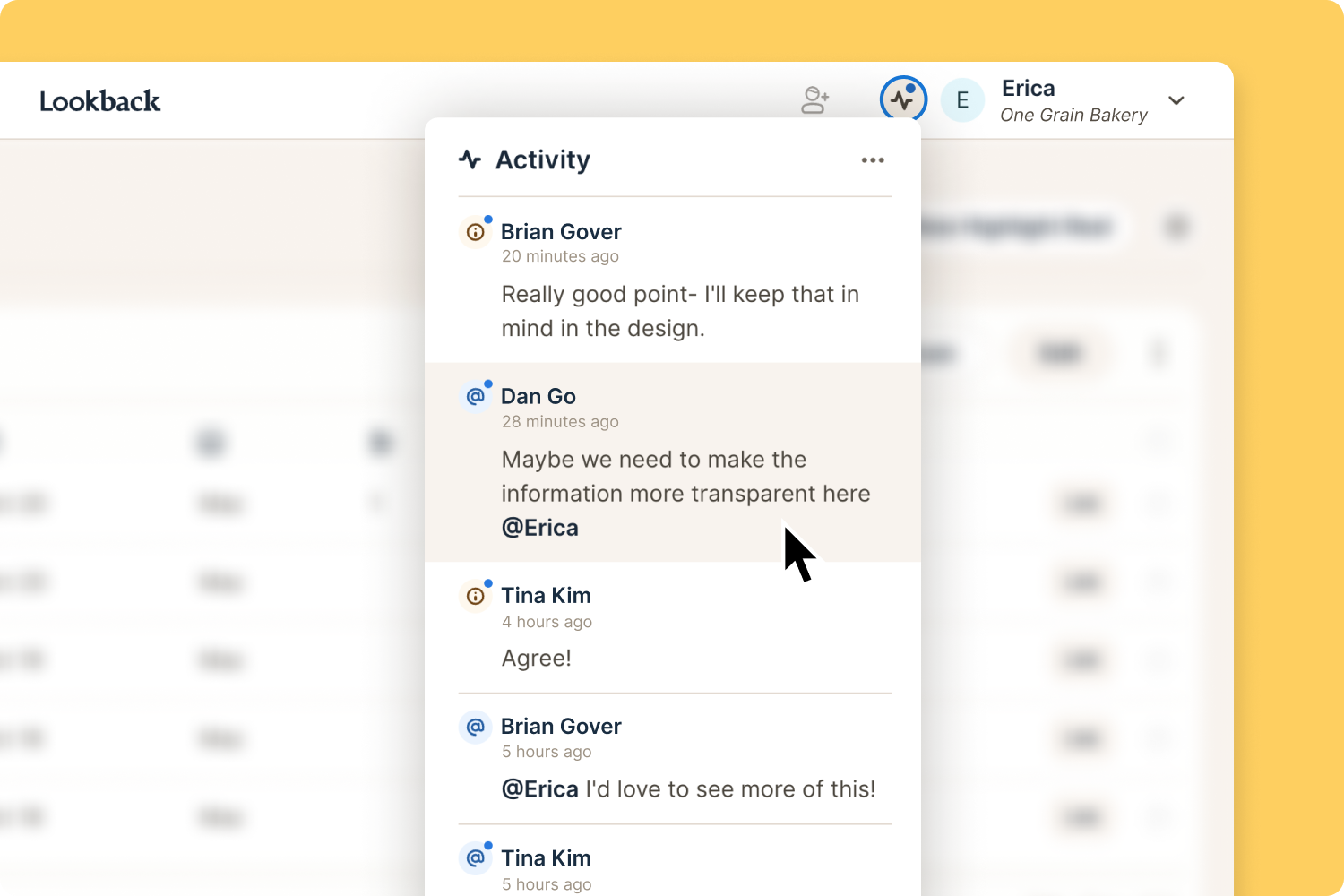Click the name Brian Gover at 5 hours ago
Image resolution: width=1344 pixels, height=896 pixels.
point(561,726)
